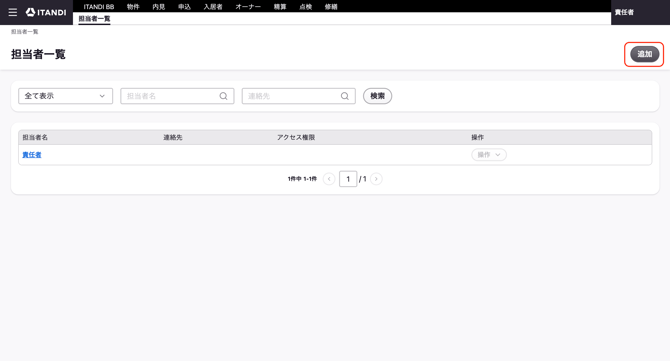670x361 pixels.
Task: Open the 点検 menu
Action: (x=306, y=7)
